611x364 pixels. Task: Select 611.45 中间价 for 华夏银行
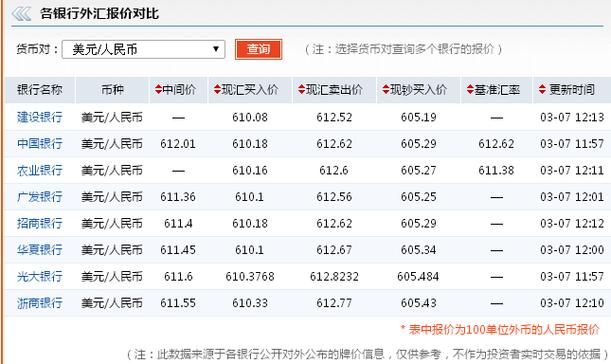pos(178,250)
